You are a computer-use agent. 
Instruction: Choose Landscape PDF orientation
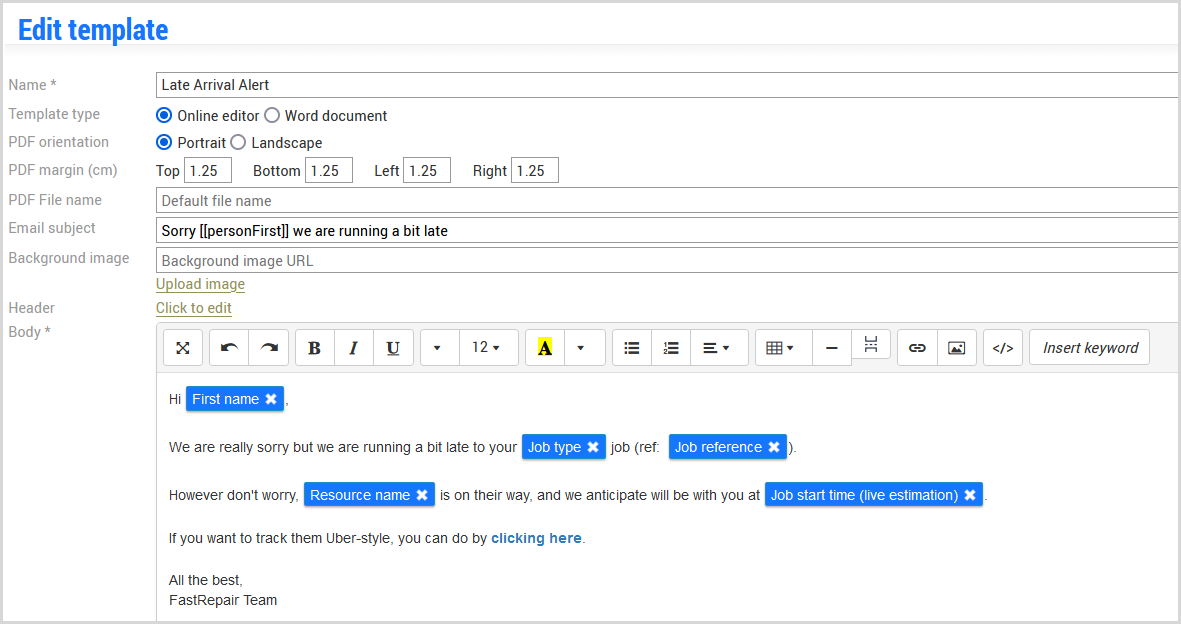(x=238, y=143)
